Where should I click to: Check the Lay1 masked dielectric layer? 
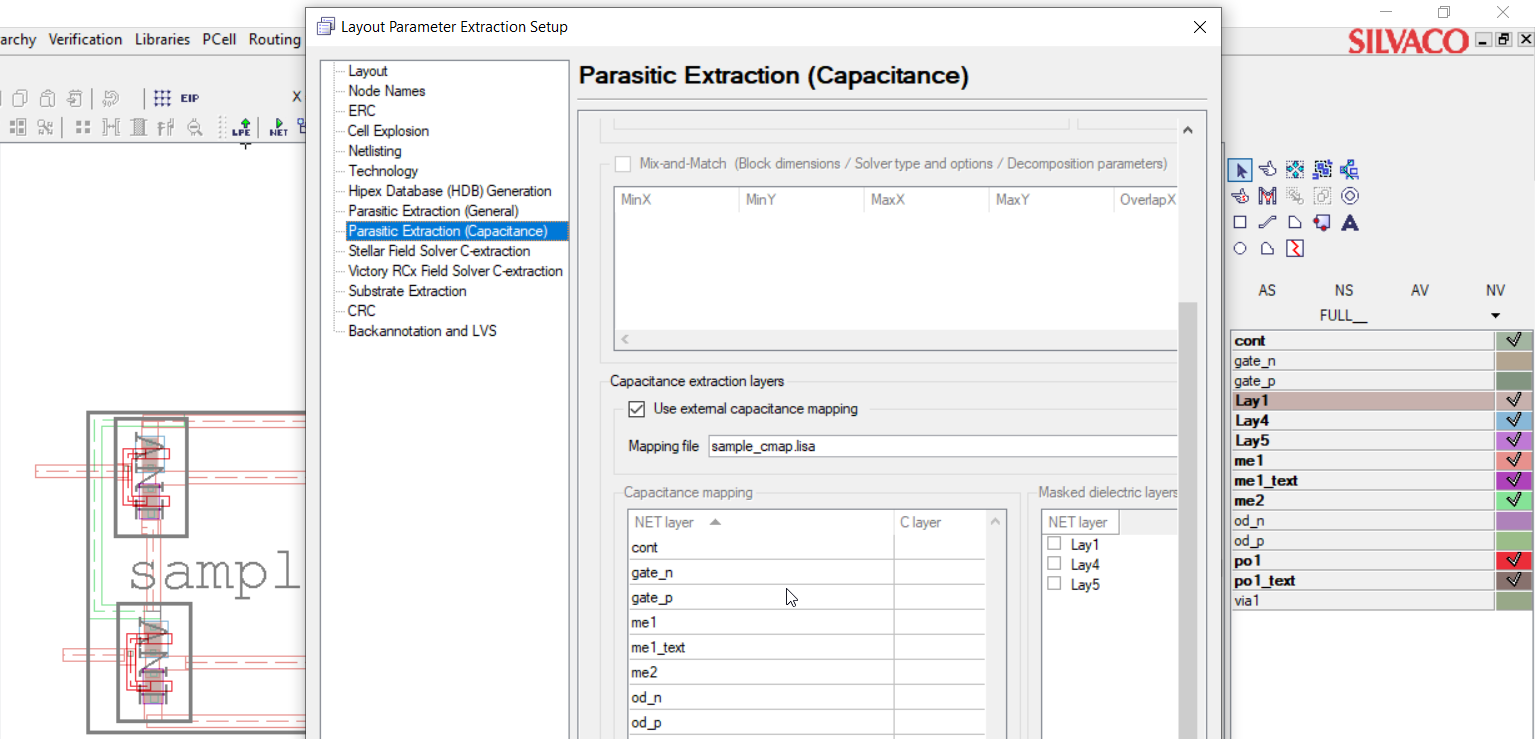1054,544
